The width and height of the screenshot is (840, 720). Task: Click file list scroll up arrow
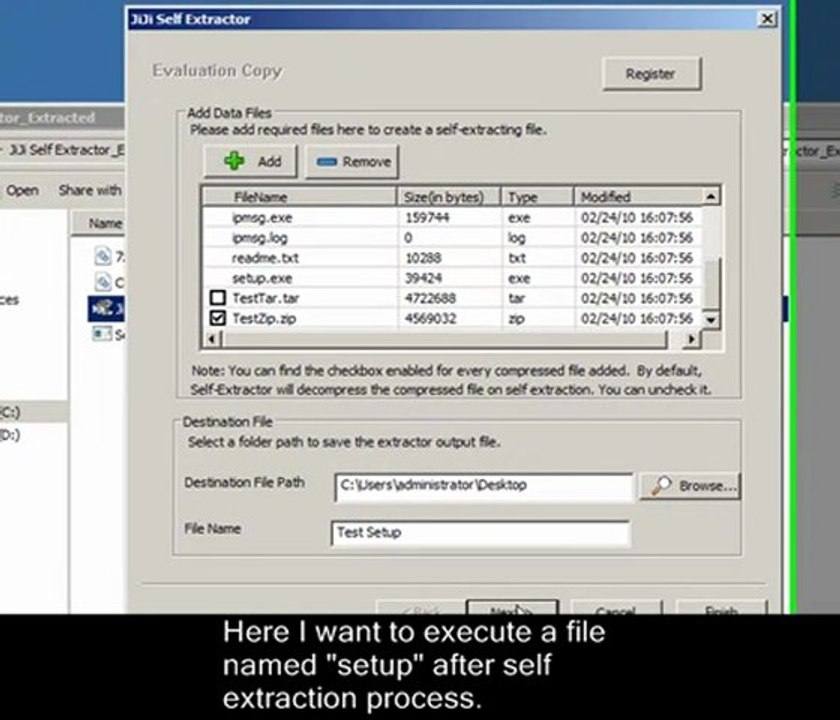[710, 197]
